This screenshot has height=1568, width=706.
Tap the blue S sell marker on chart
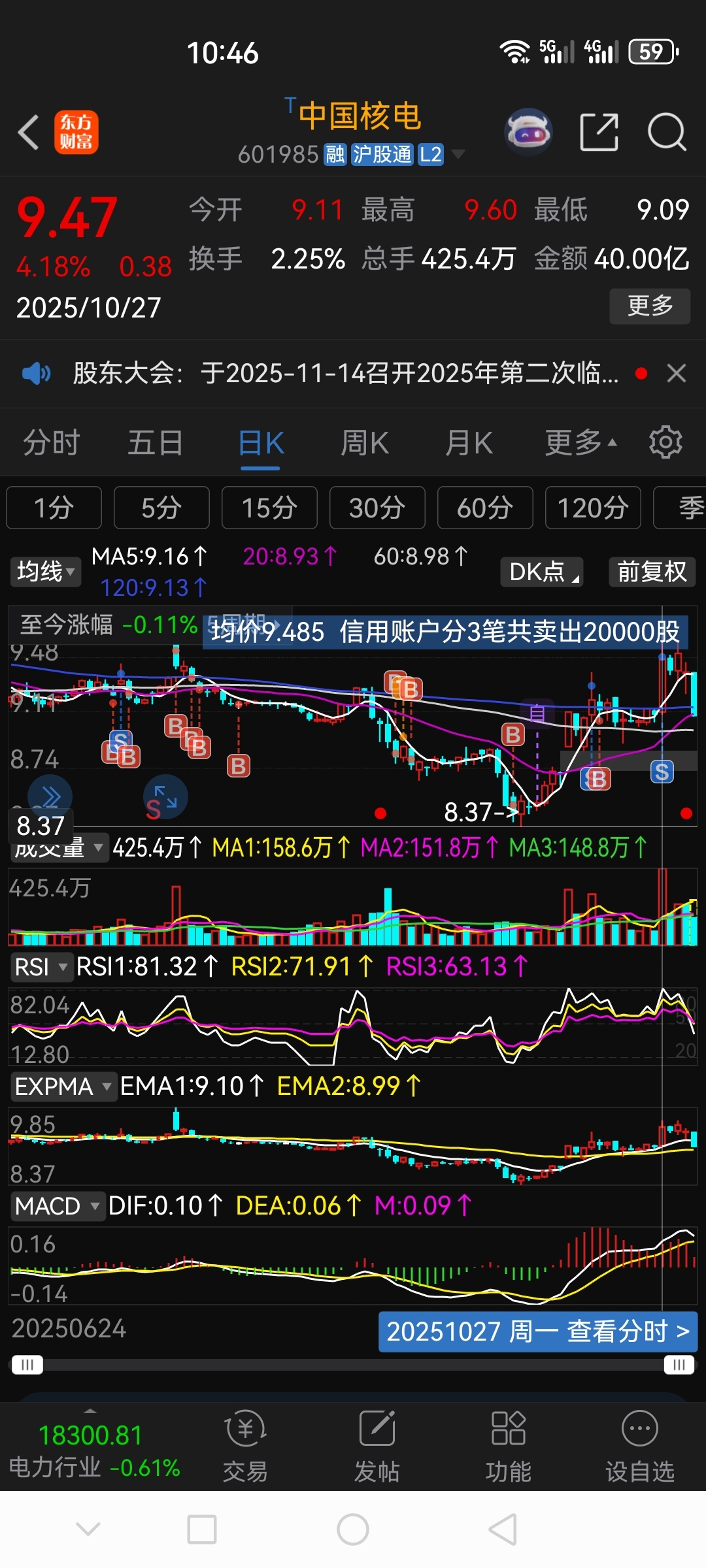662,772
